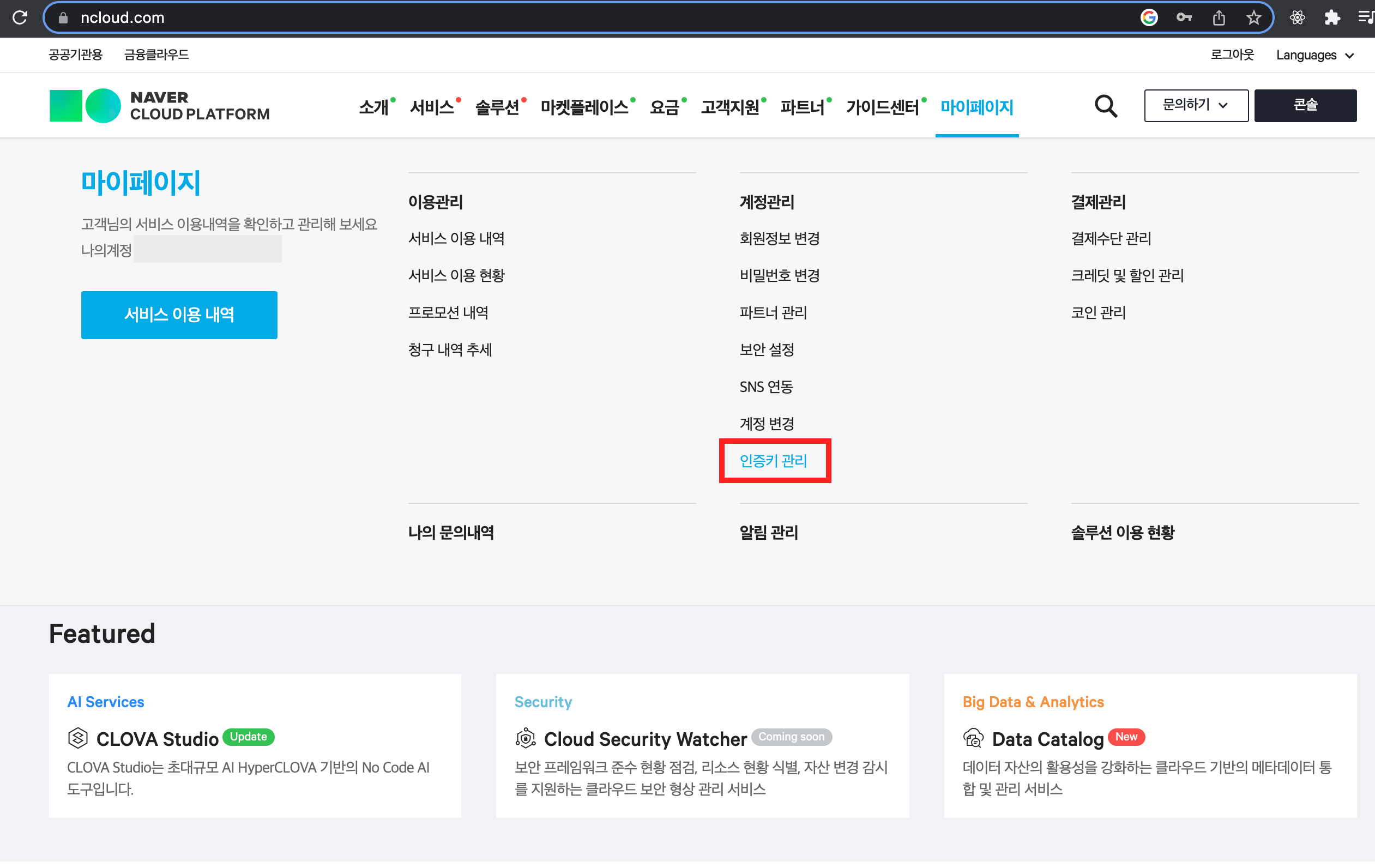Open 보안 설정 link
The height and width of the screenshot is (868, 1375).
click(x=767, y=349)
